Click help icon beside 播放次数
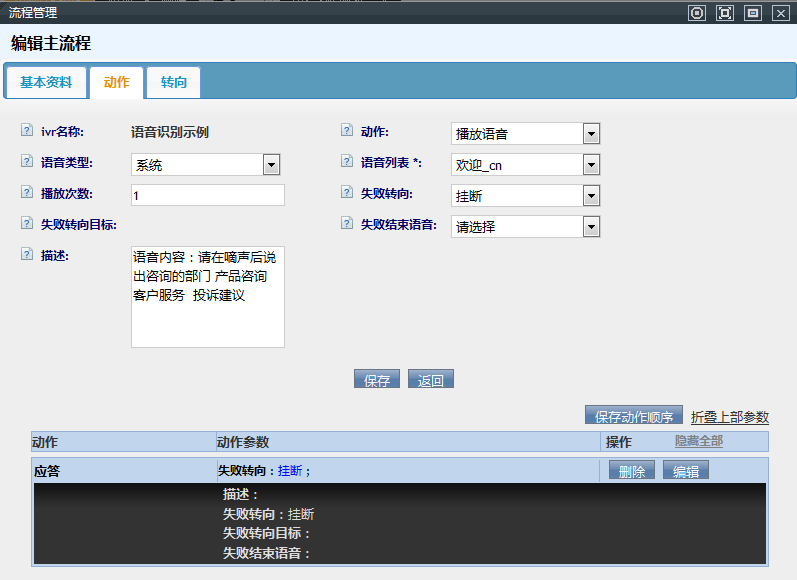Screen dimensions: 797x580 click(x=27, y=193)
